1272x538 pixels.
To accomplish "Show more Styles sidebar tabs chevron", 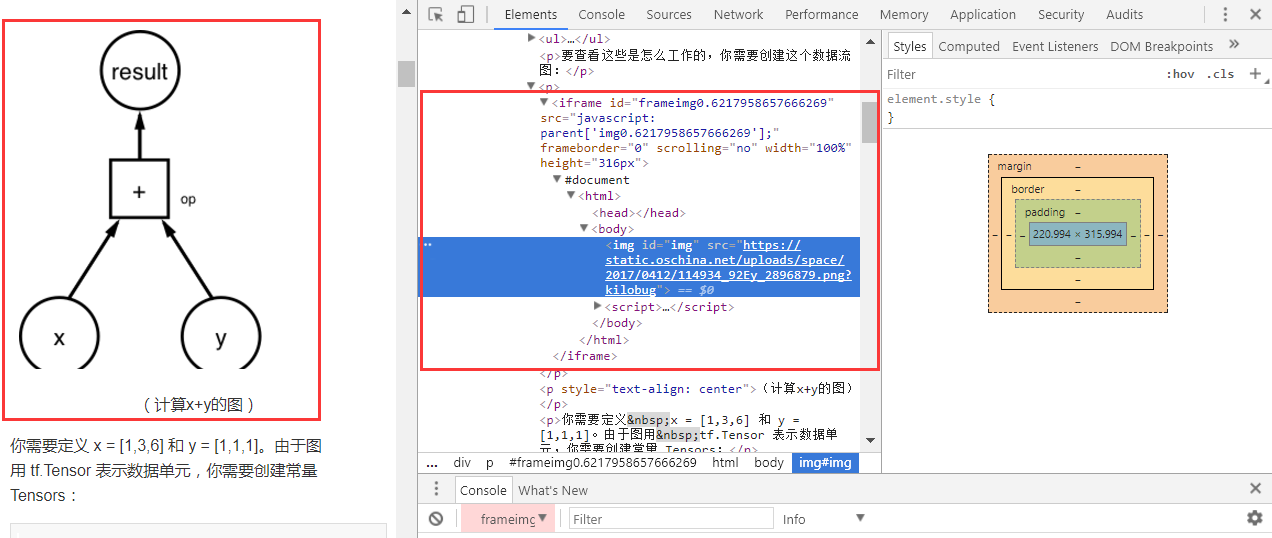I will [x=1234, y=45].
